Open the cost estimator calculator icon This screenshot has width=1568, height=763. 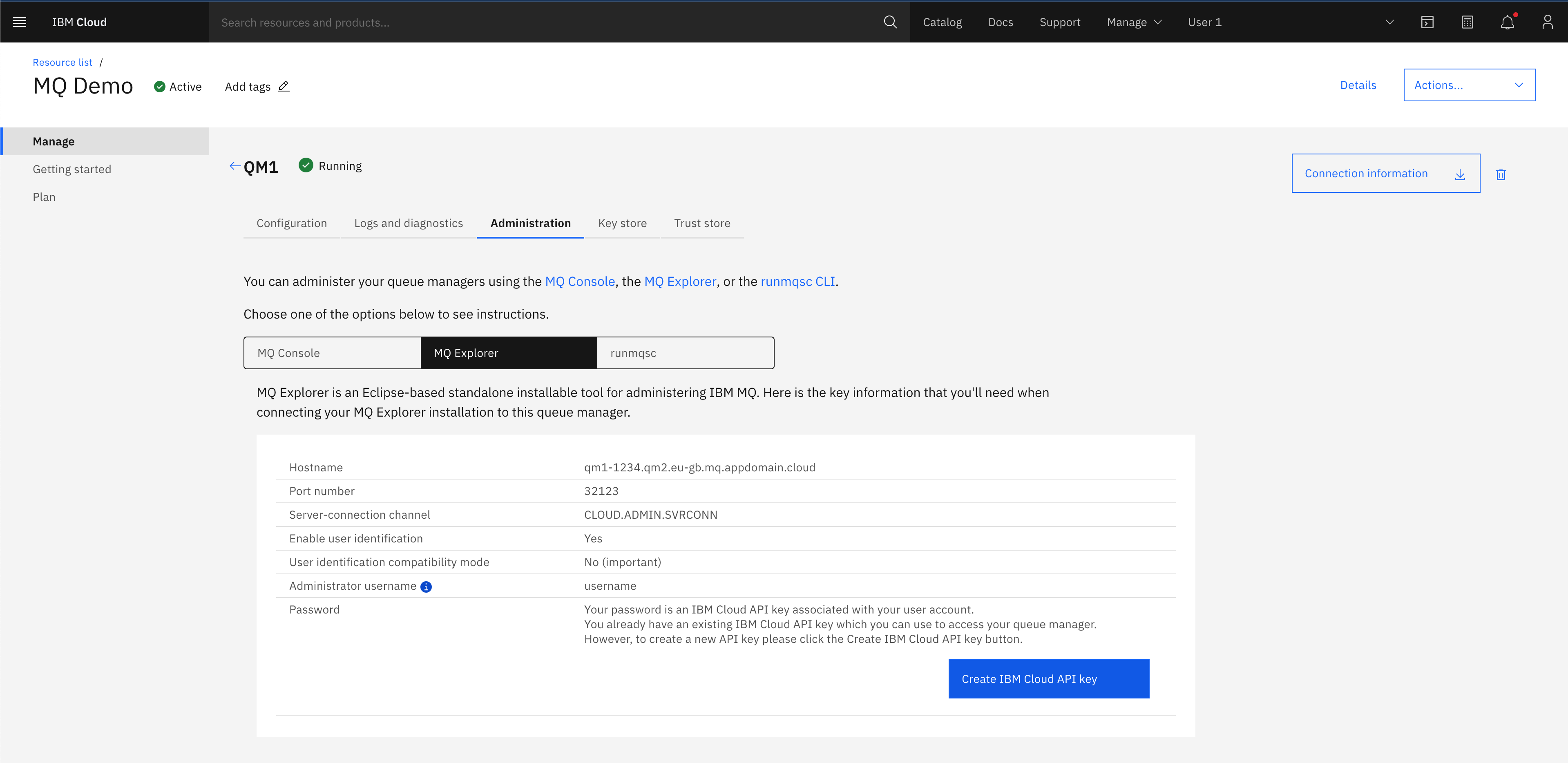tap(1467, 22)
